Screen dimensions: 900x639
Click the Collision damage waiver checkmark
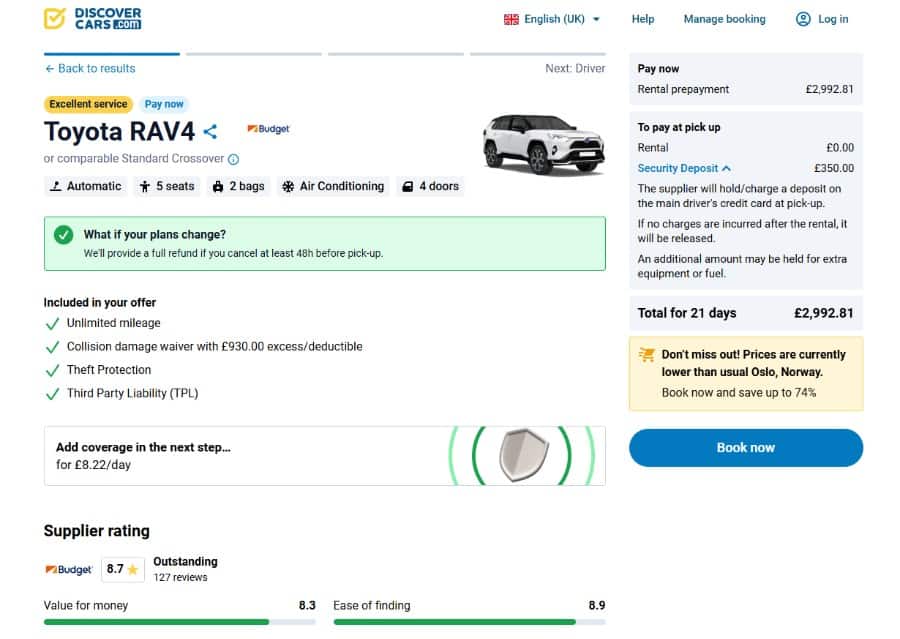[x=52, y=347]
